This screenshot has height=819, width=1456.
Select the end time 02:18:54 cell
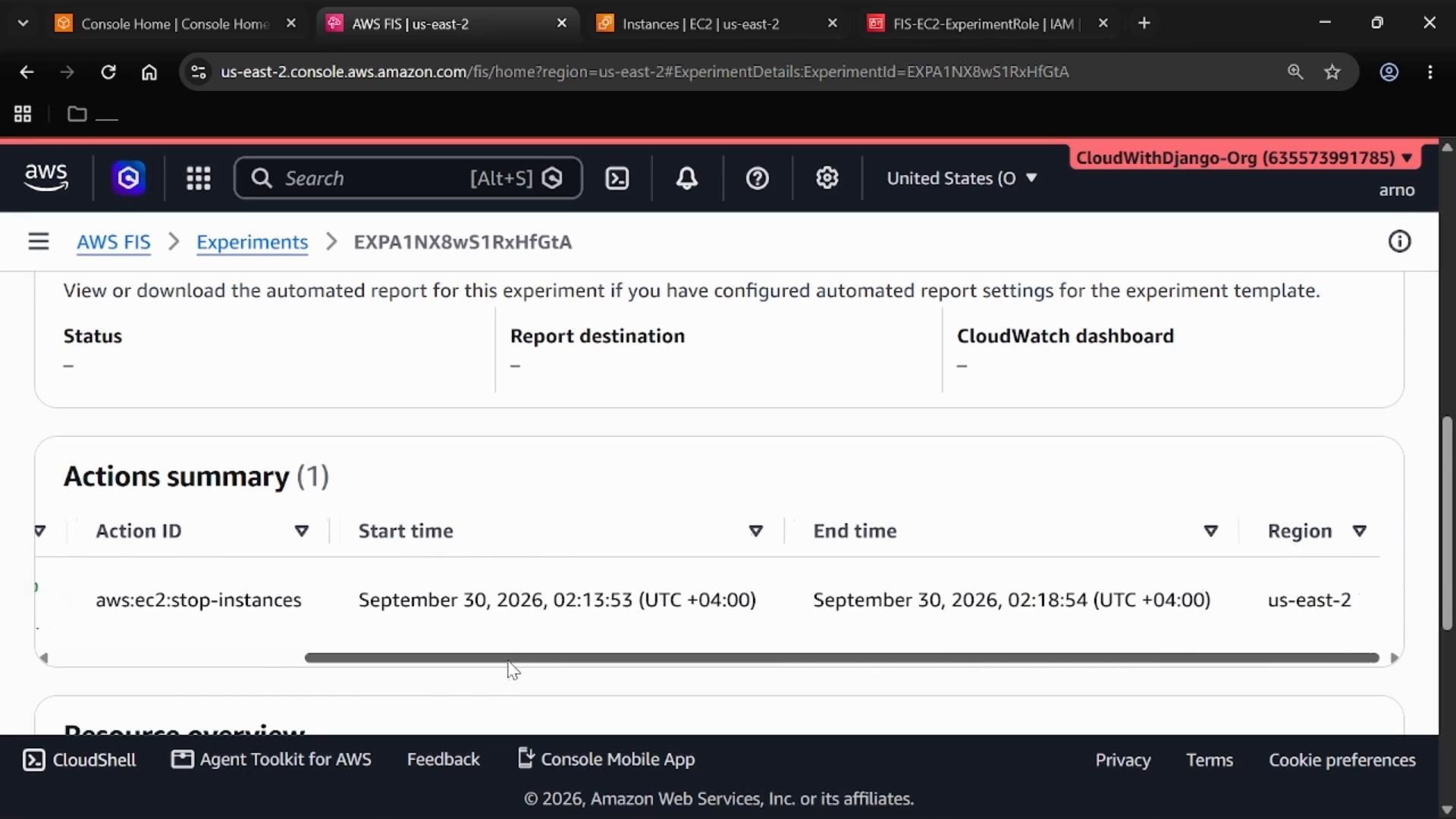[1012, 600]
